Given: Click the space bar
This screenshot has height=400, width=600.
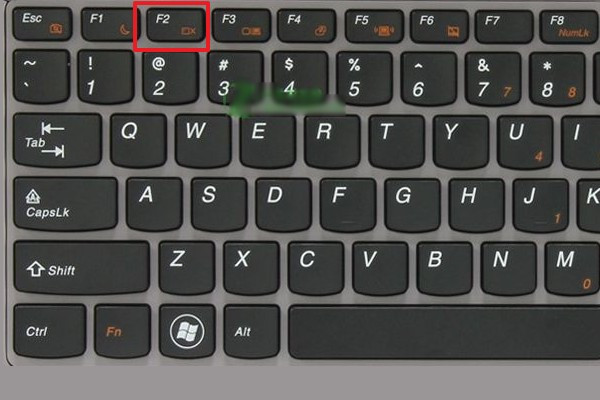Looking at the screenshot, I should (x=444, y=332).
